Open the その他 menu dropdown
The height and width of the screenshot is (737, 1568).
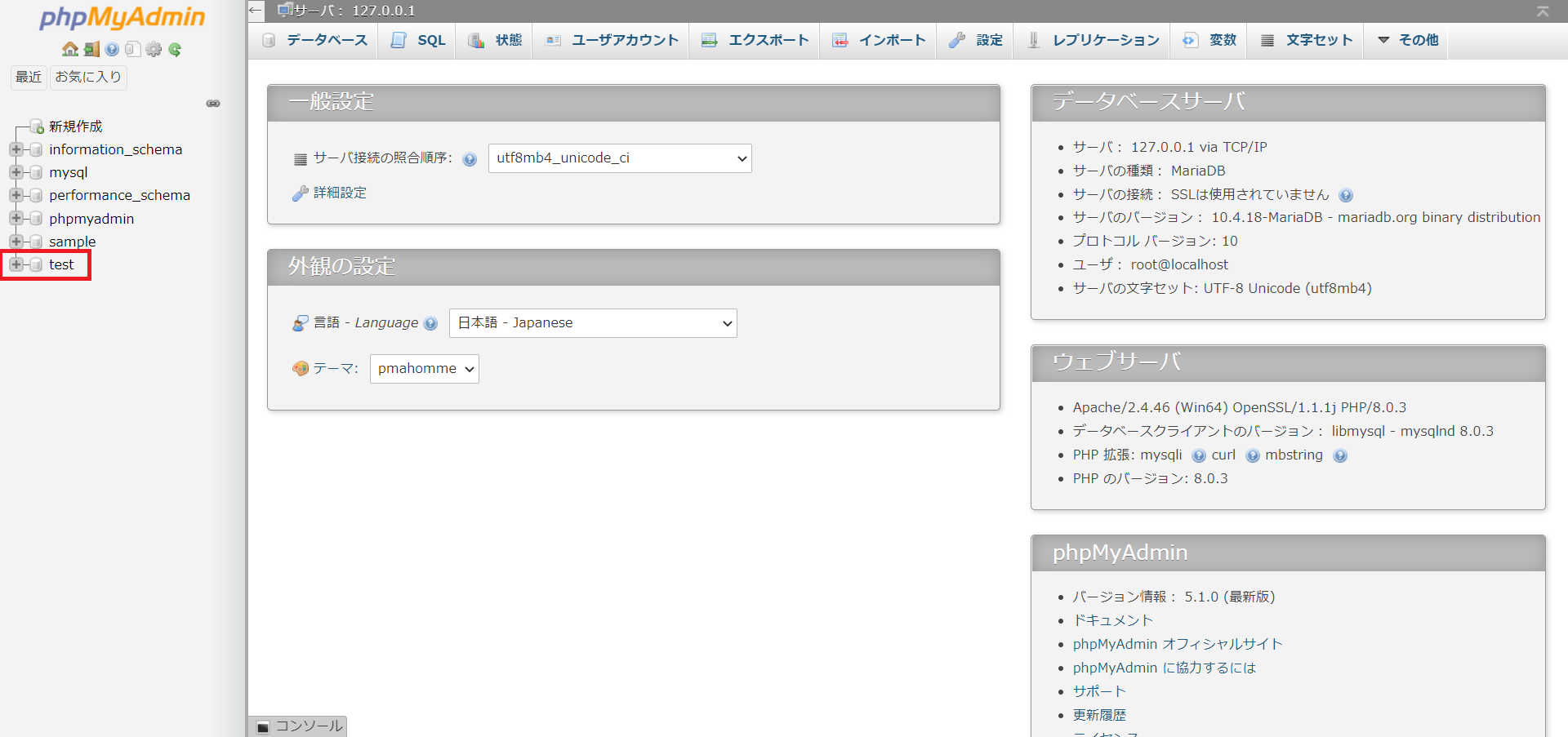(1408, 40)
